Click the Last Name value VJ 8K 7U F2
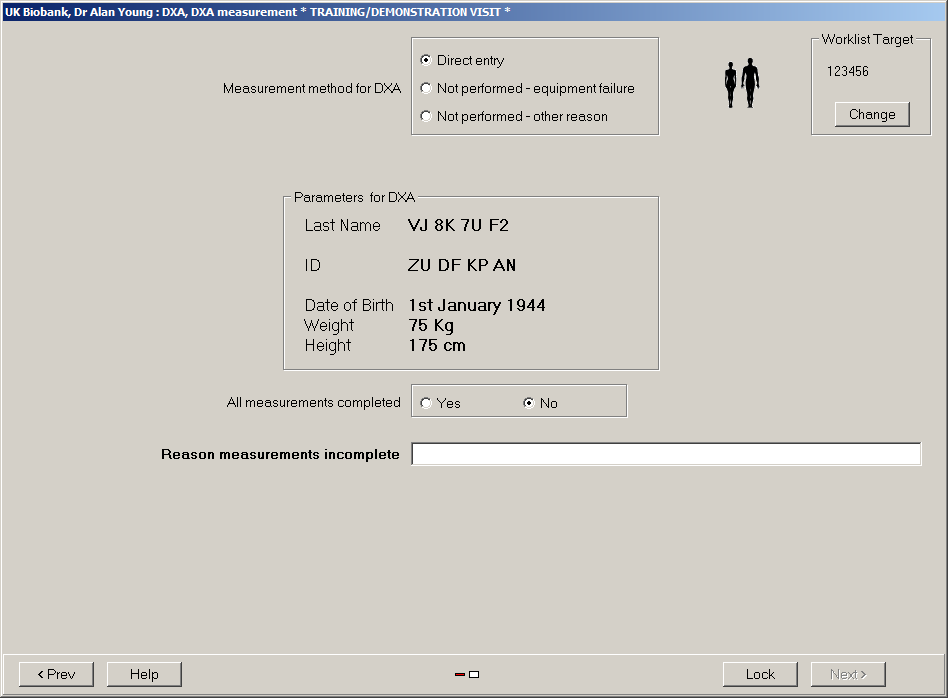948x698 pixels. [458, 226]
